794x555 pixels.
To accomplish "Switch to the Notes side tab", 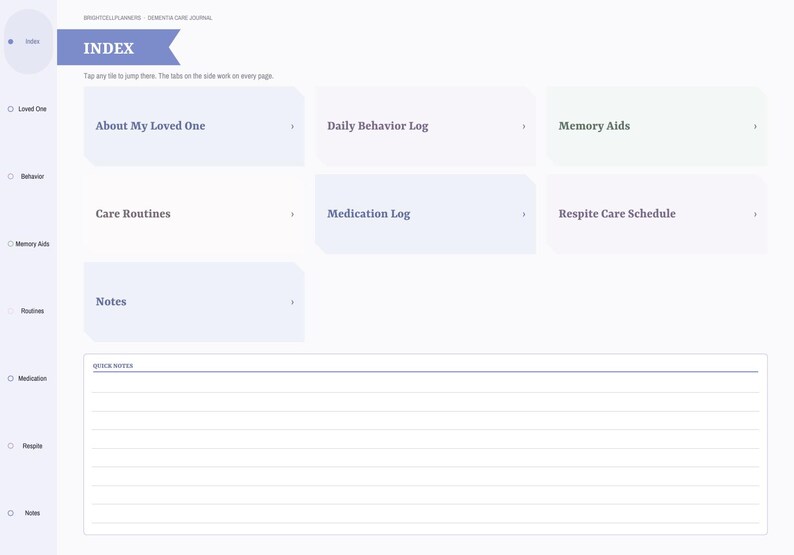I will [x=28, y=513].
